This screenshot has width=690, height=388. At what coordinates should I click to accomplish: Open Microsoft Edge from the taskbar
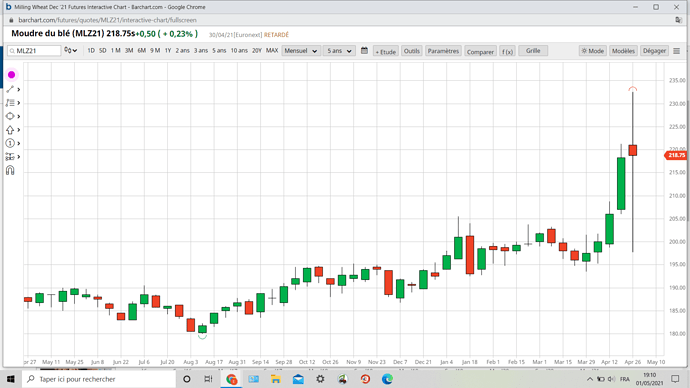pos(387,379)
